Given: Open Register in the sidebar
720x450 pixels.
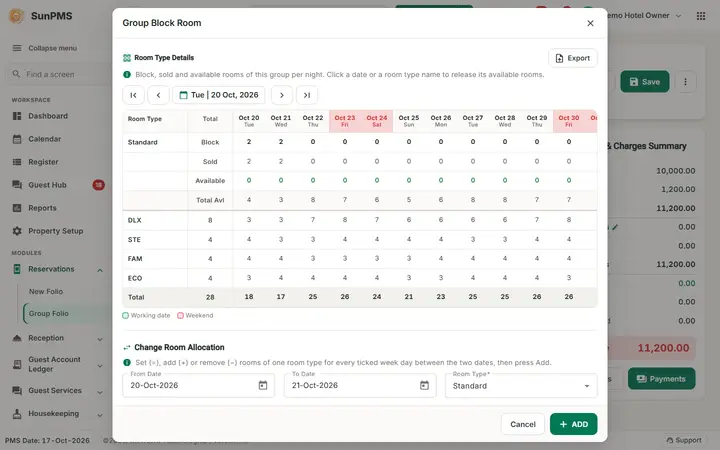Looking at the screenshot, I should [43, 162].
